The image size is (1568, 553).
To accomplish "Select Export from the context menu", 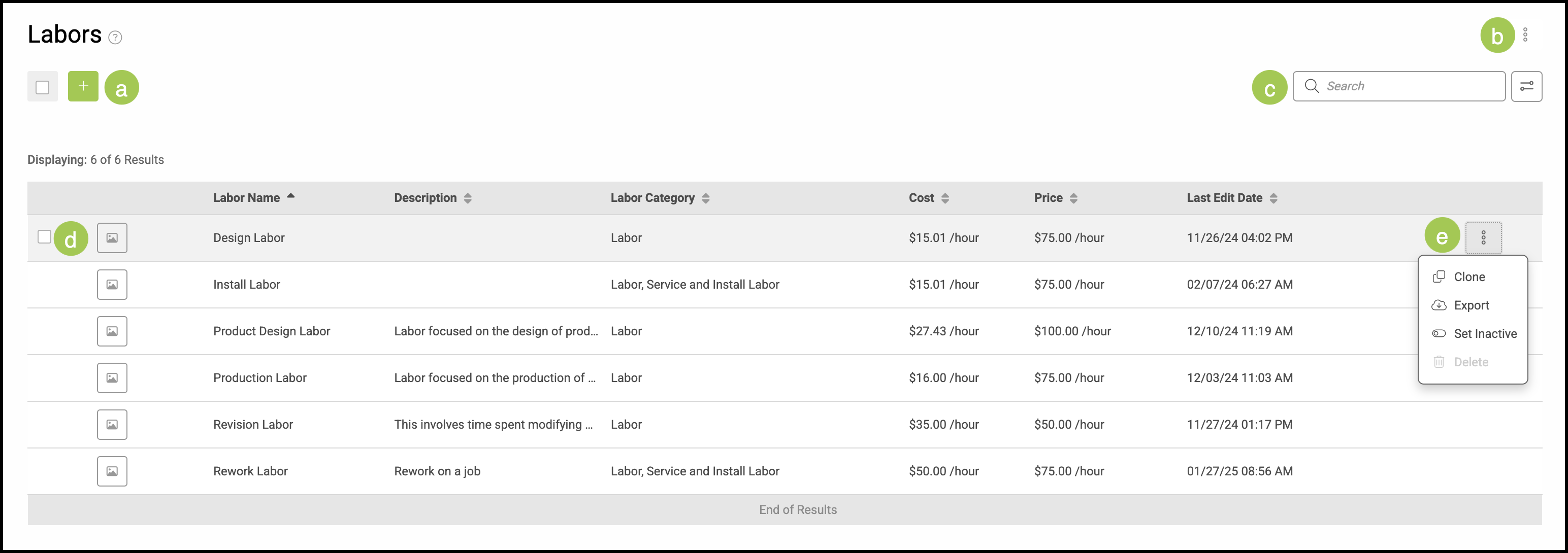I will click(x=1471, y=305).
